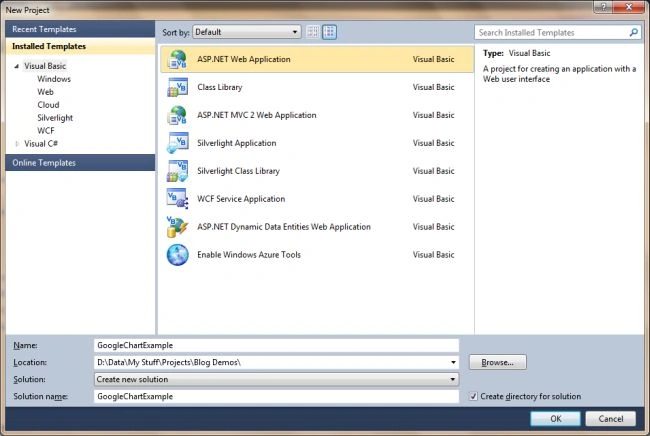Pick the ASP.NET Dynamic Data Entities icon
Viewport: 650px width, 436px height.
(x=177, y=227)
